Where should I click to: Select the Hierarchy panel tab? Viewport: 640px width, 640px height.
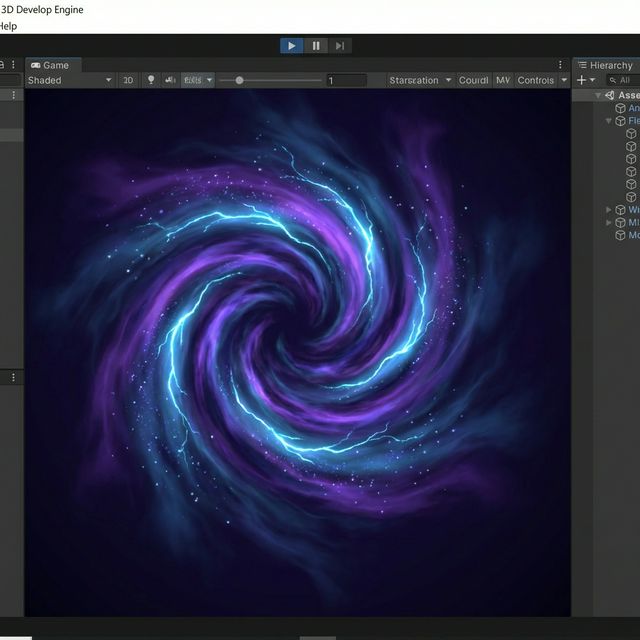tap(605, 65)
